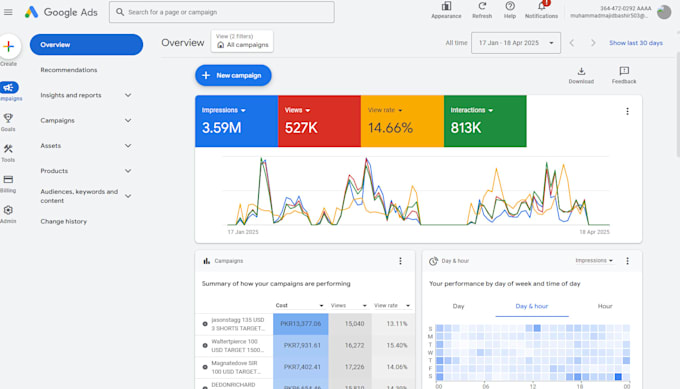Switch to the Day tab
The height and width of the screenshot is (389, 680).
click(x=458, y=306)
